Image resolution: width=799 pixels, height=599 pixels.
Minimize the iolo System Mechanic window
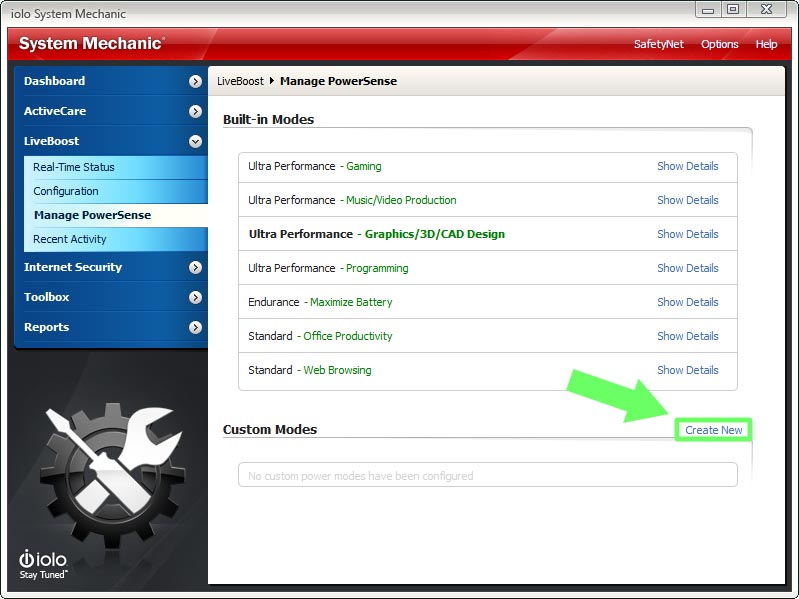(707, 10)
